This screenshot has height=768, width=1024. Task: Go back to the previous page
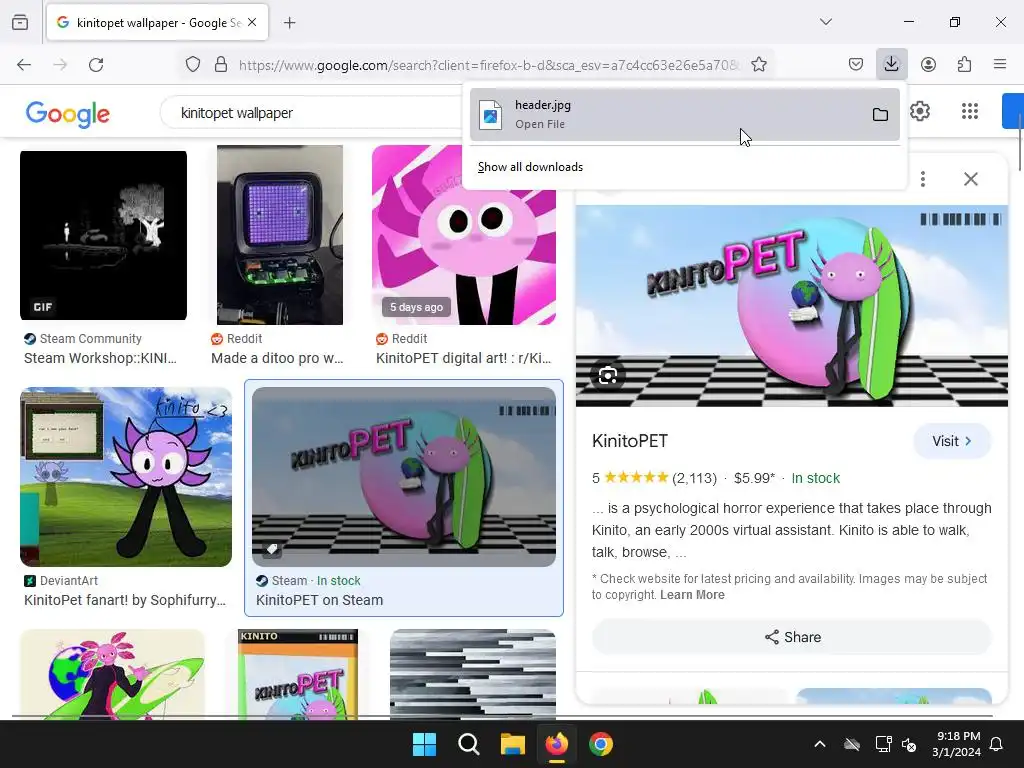pos(24,65)
